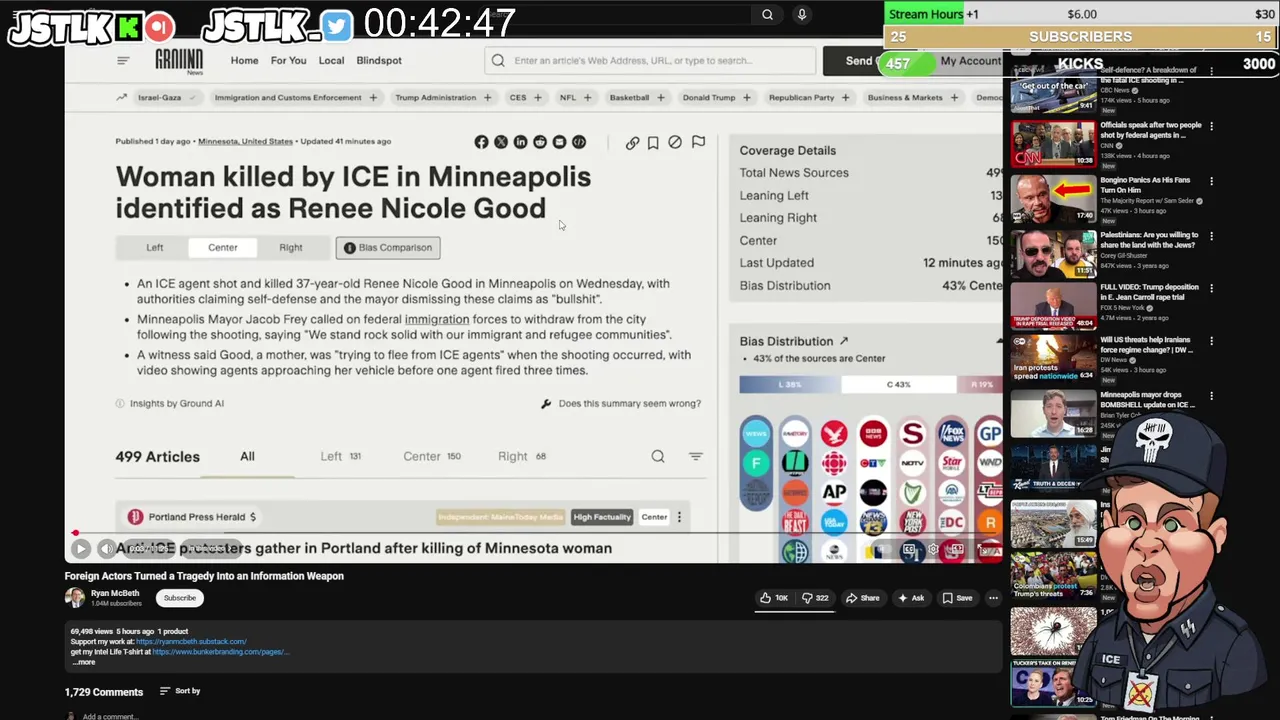Select the Left 131 articles tab

click(x=340, y=456)
